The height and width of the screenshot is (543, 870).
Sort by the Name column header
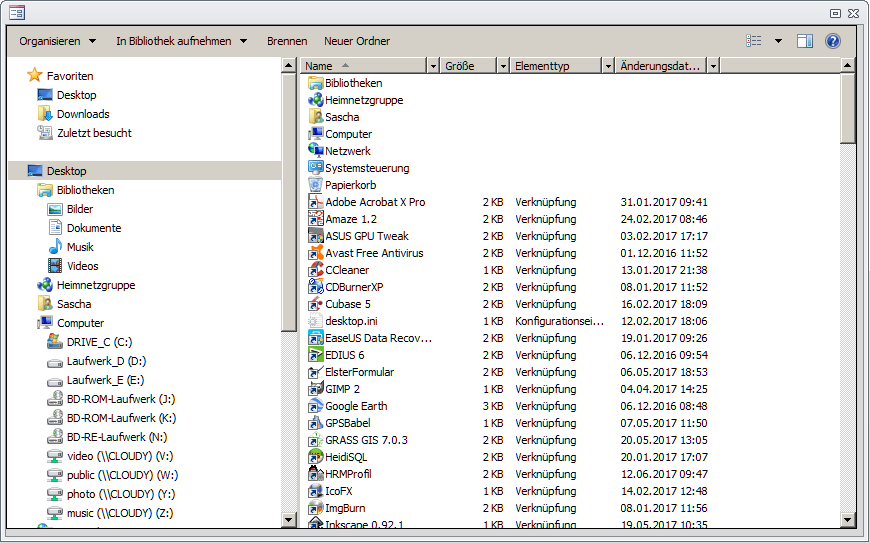click(x=364, y=66)
